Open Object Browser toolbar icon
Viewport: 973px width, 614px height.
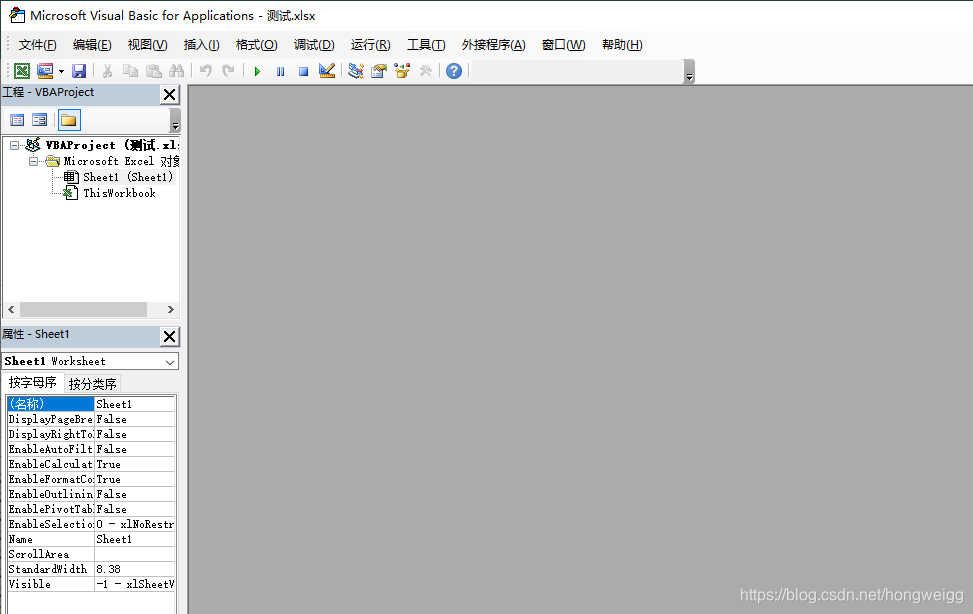(x=402, y=71)
